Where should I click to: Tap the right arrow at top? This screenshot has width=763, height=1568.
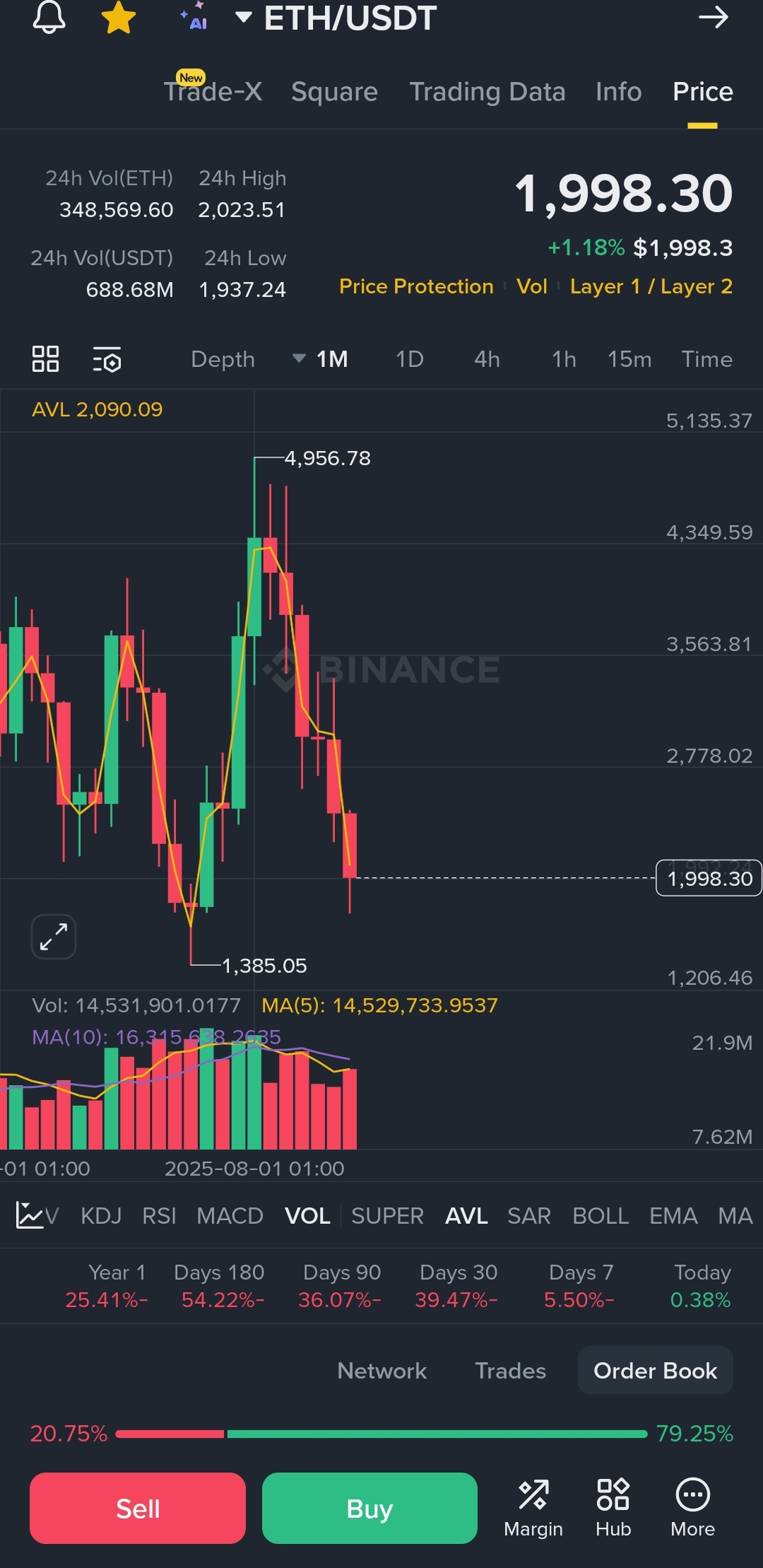(x=713, y=17)
